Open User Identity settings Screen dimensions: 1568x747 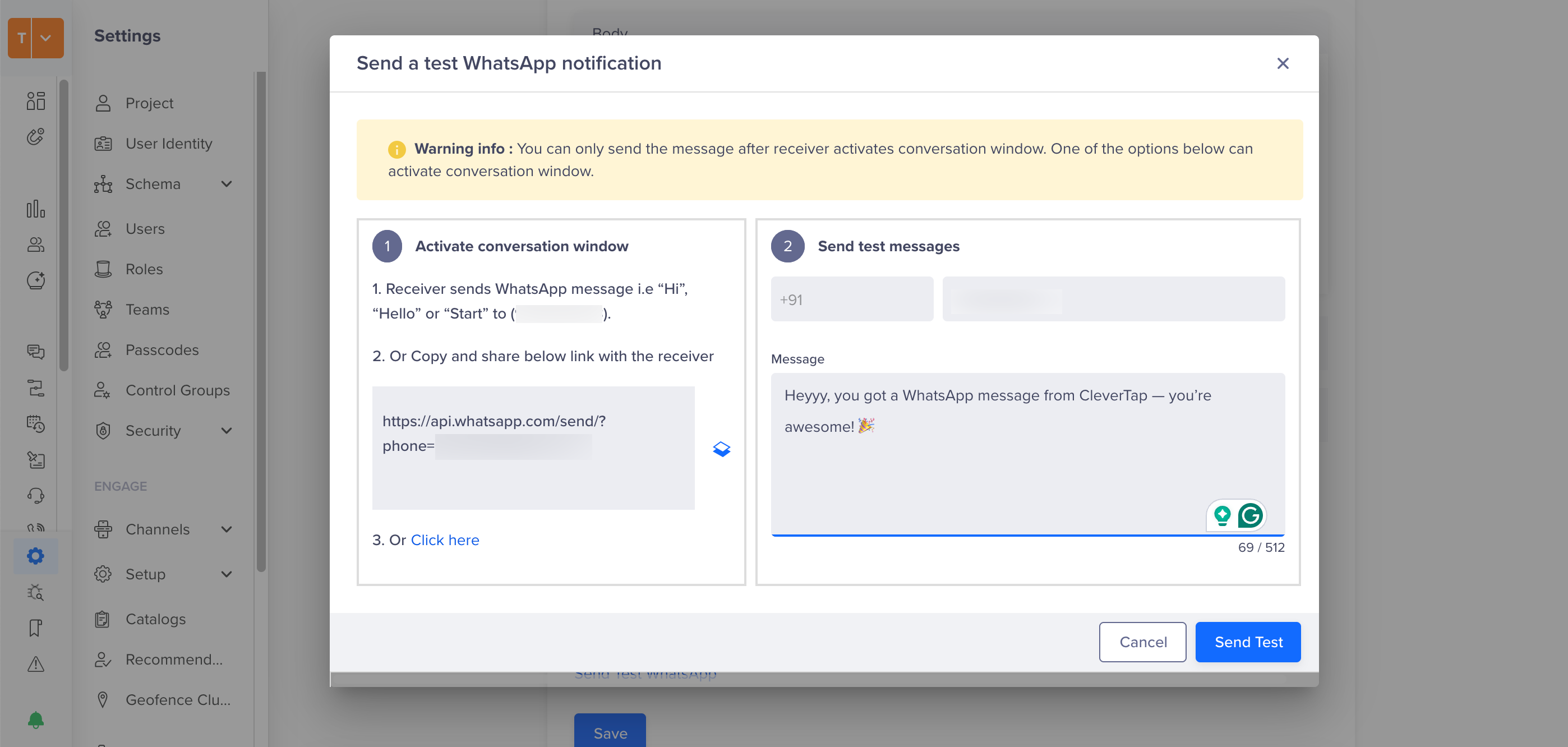point(154,144)
